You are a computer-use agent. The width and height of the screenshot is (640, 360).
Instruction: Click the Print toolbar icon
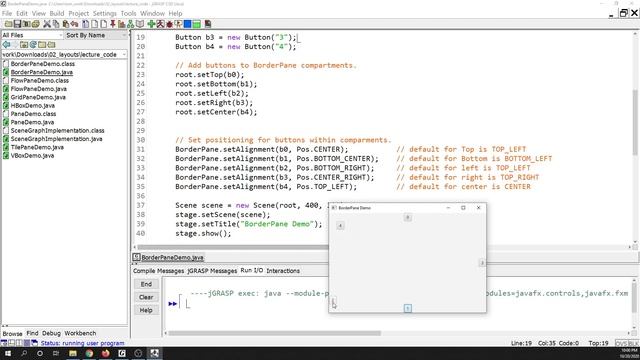coord(36,24)
